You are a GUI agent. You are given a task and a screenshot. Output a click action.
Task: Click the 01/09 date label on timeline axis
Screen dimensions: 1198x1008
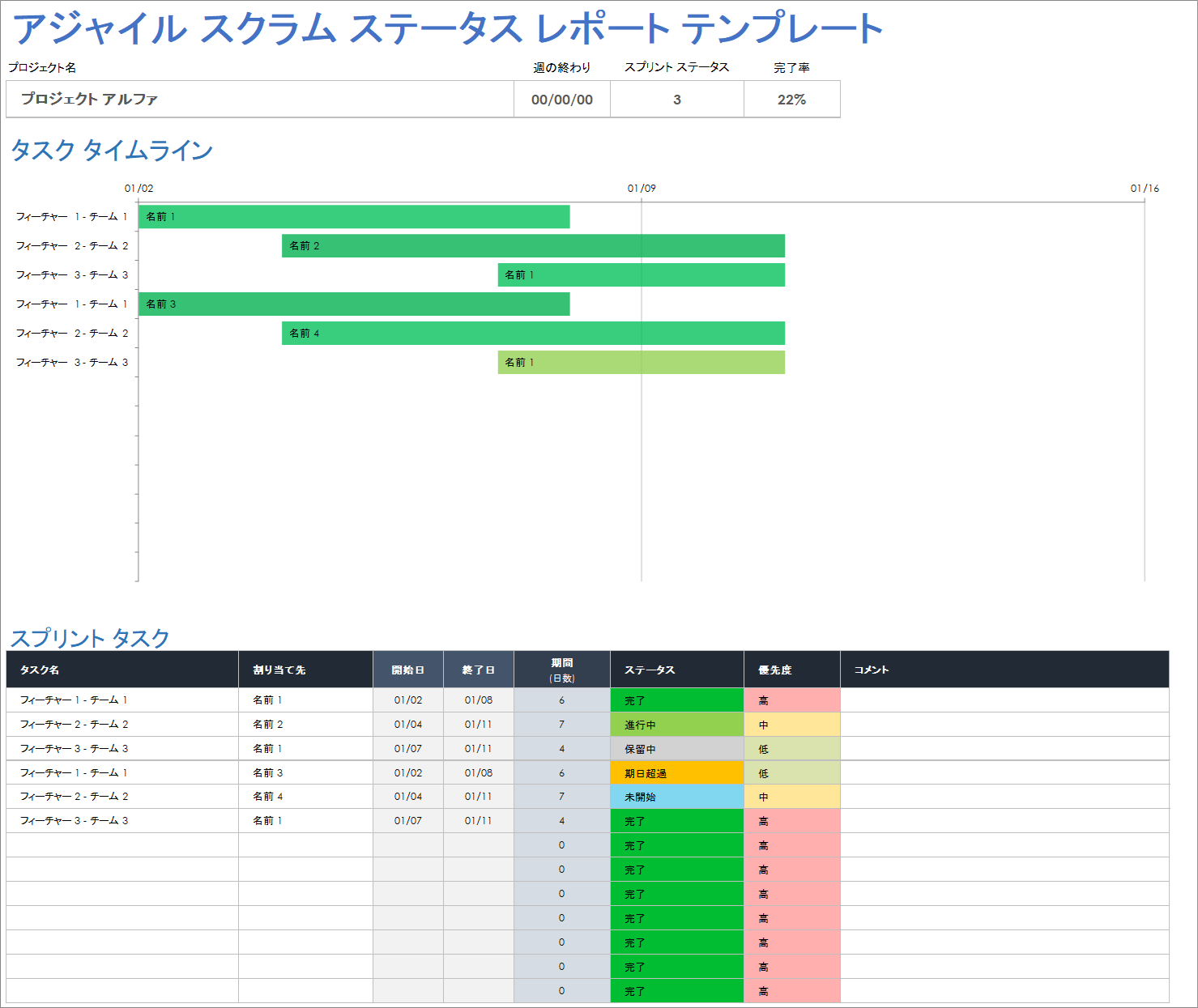point(642,188)
